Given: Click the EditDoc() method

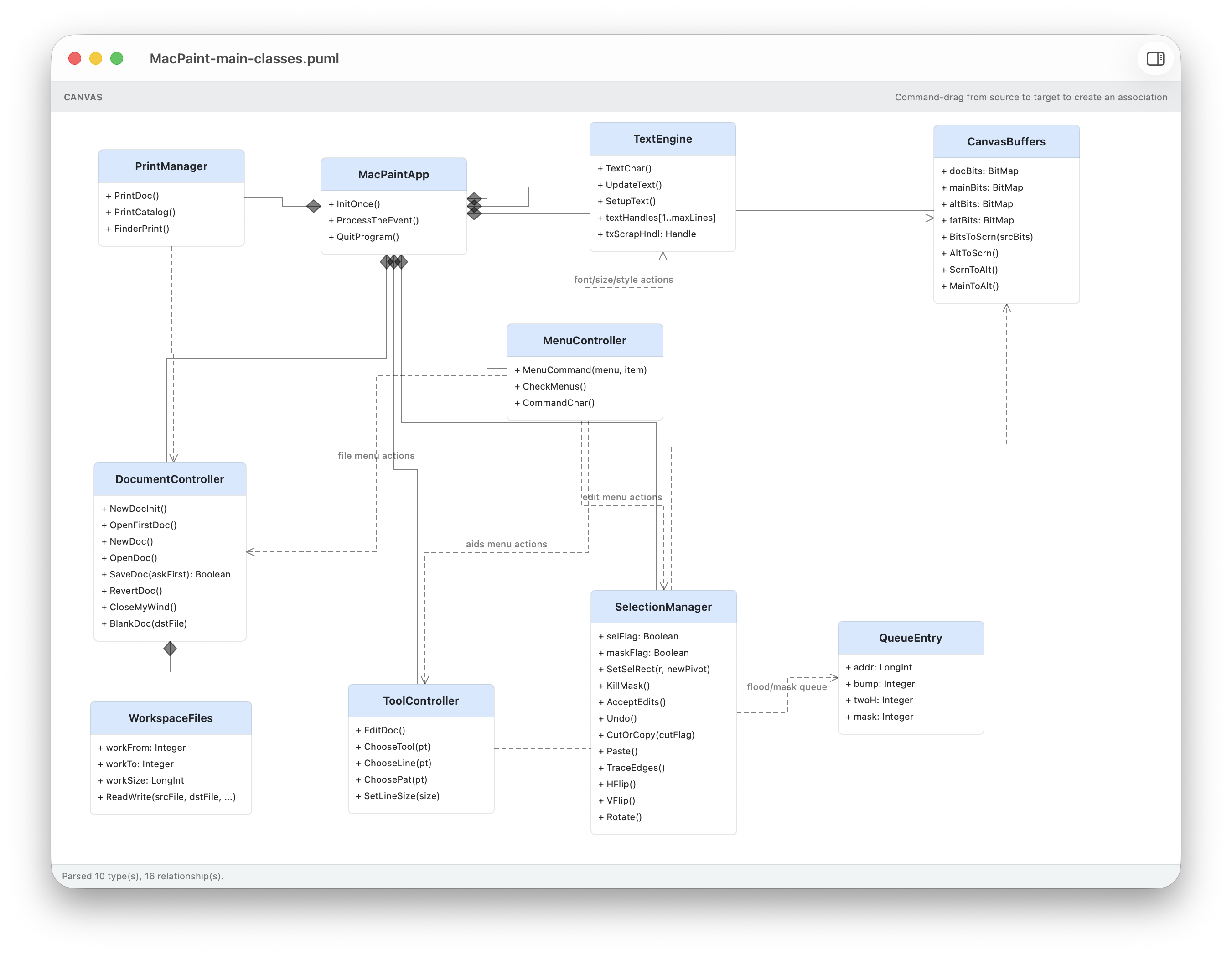Looking at the screenshot, I should point(381,730).
